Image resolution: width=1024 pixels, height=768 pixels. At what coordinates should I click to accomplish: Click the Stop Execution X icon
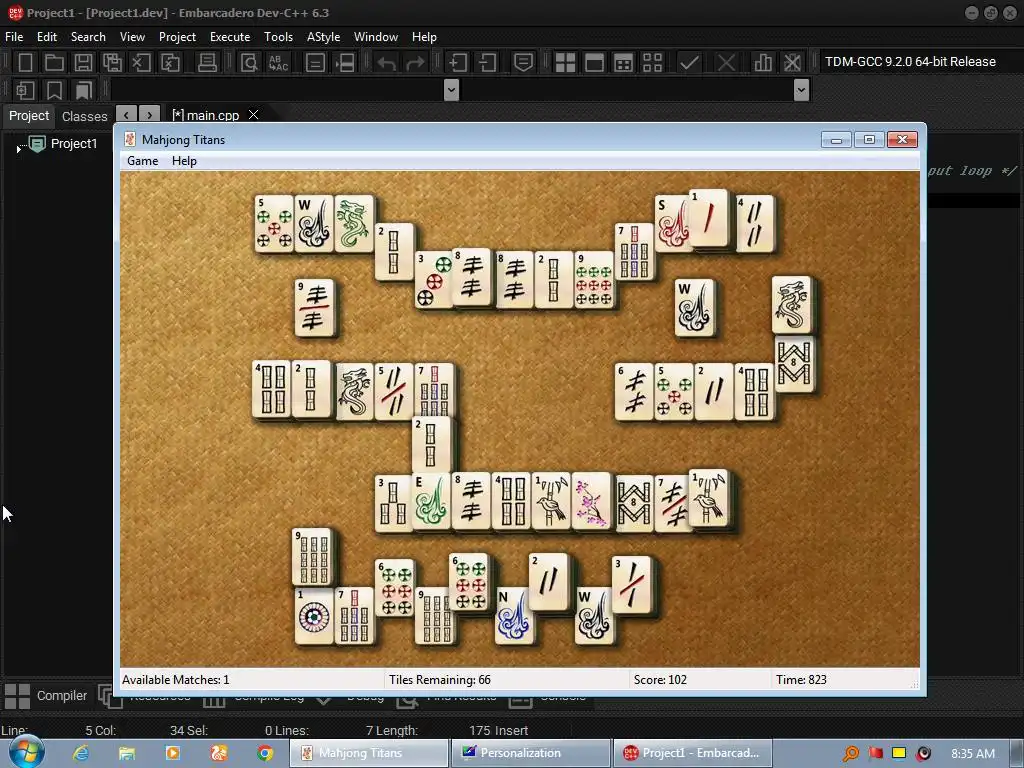click(x=726, y=63)
